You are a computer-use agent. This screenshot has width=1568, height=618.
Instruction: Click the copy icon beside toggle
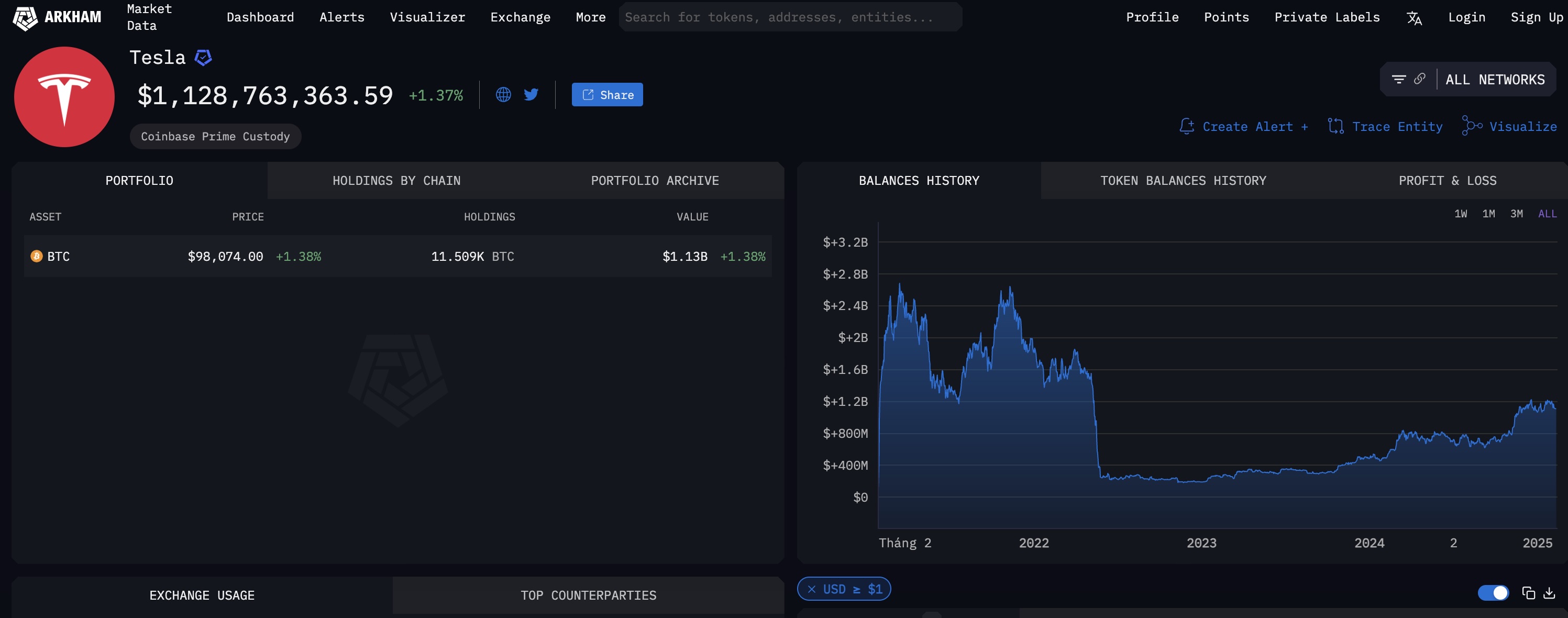point(1528,592)
